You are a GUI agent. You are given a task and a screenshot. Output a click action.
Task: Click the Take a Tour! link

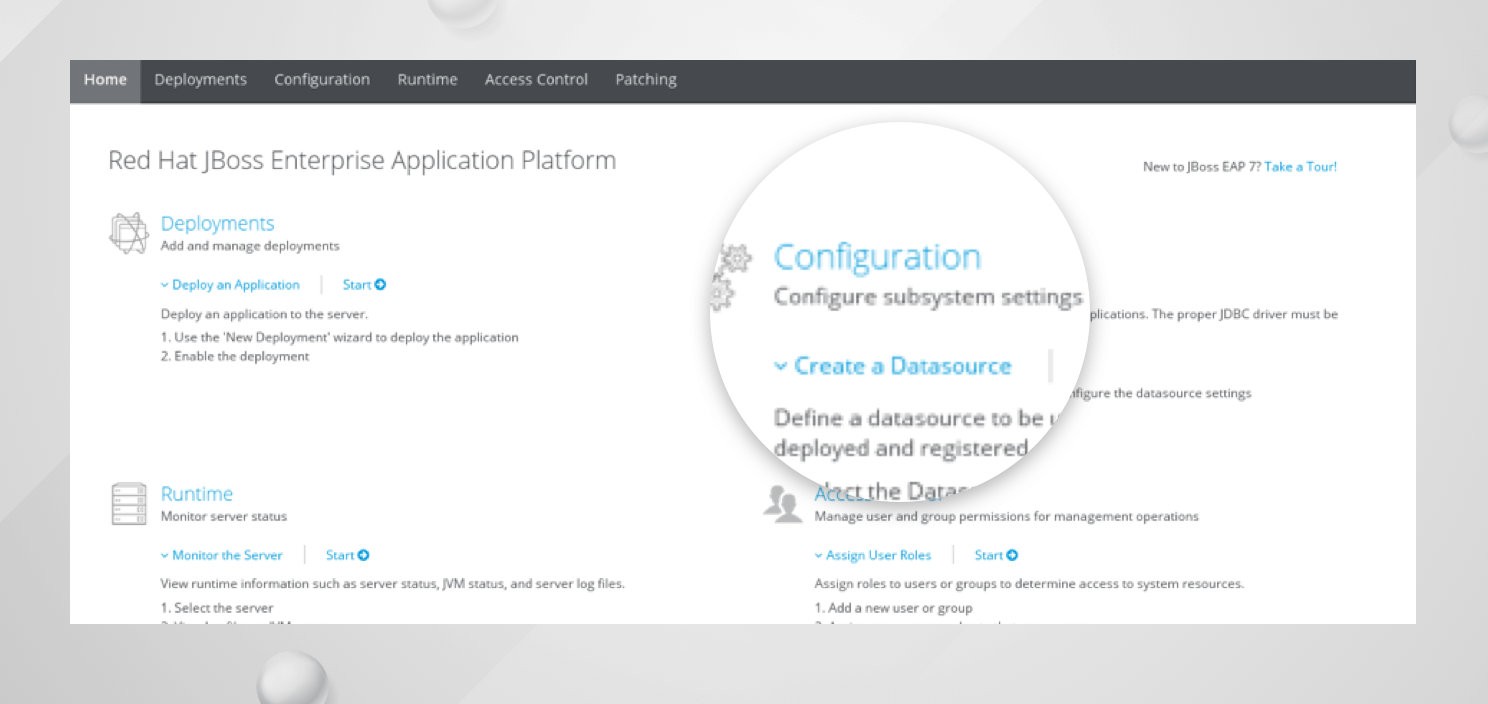tap(1300, 167)
